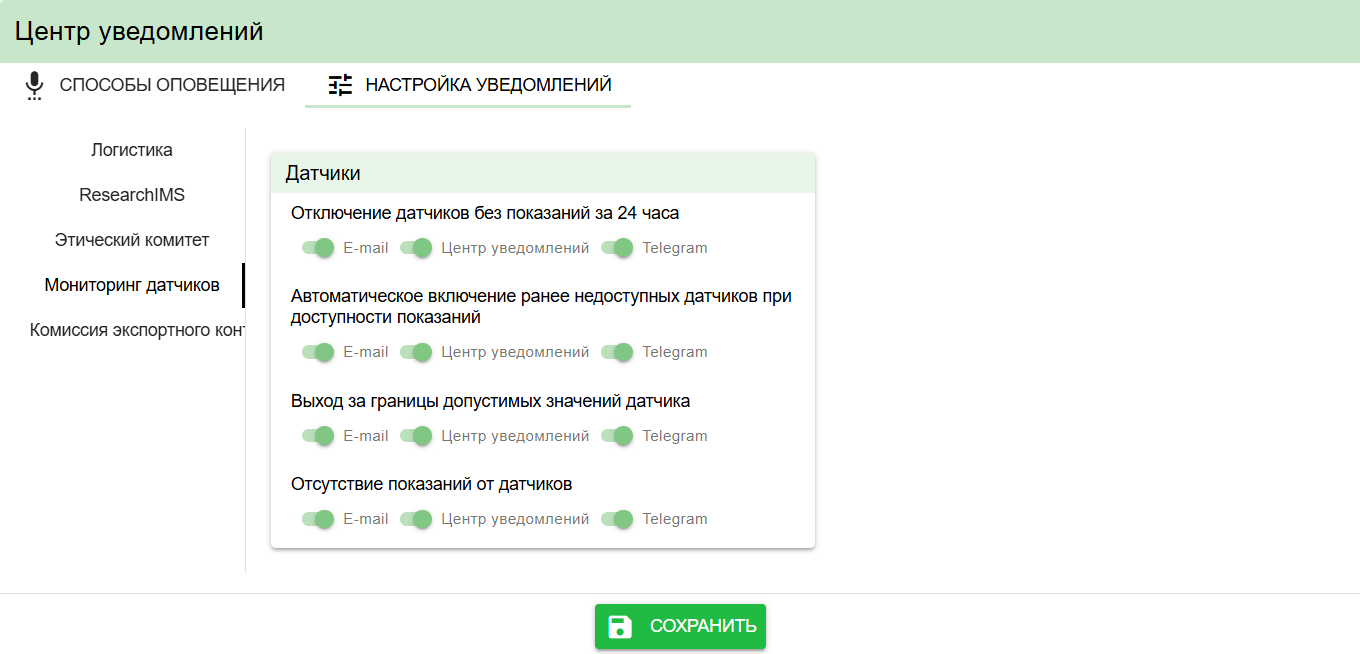
Task: Select Мониторинг датчиков in the sidebar
Action: click(132, 285)
